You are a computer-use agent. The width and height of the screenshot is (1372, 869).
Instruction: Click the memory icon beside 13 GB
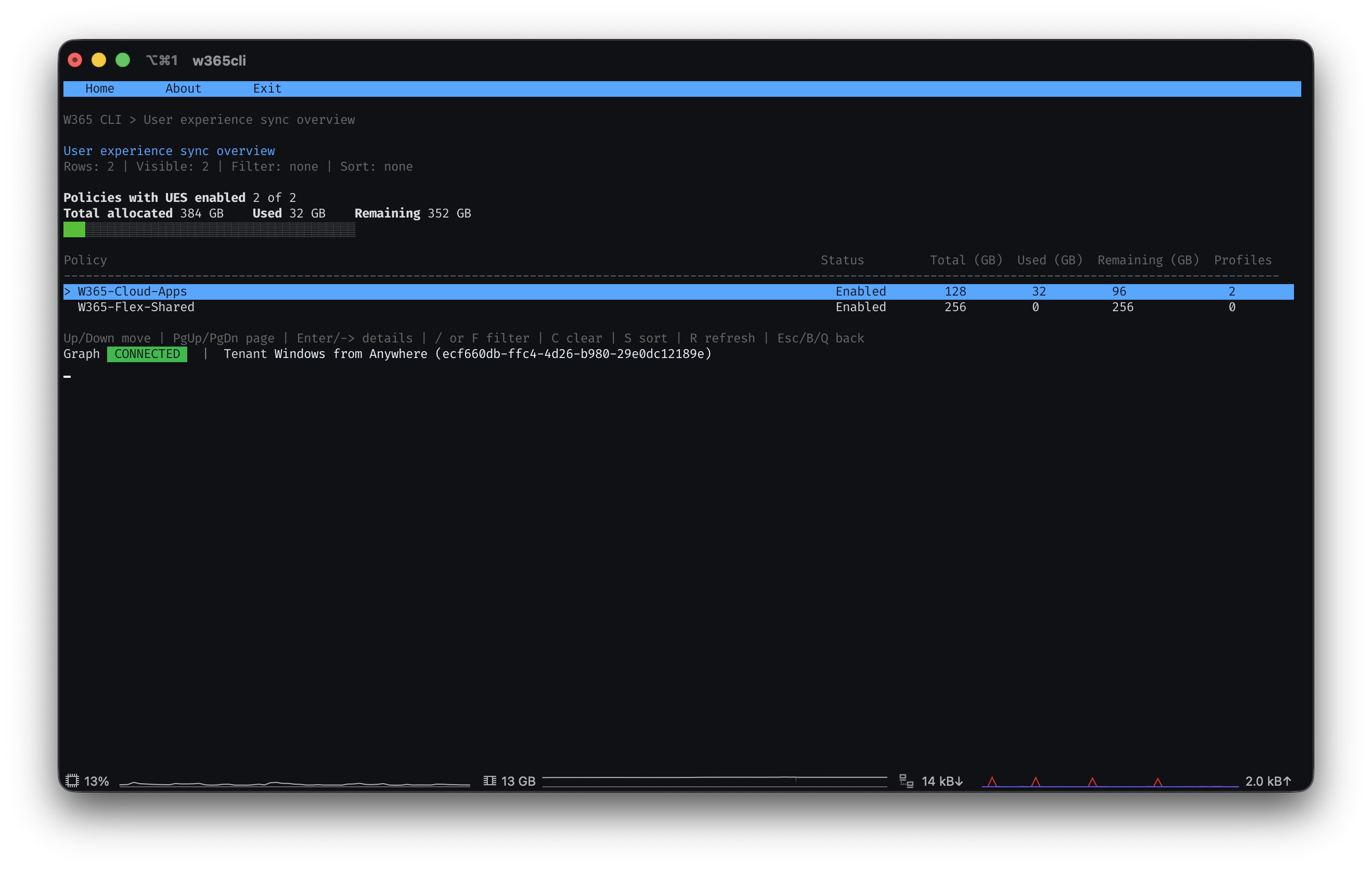click(489, 781)
